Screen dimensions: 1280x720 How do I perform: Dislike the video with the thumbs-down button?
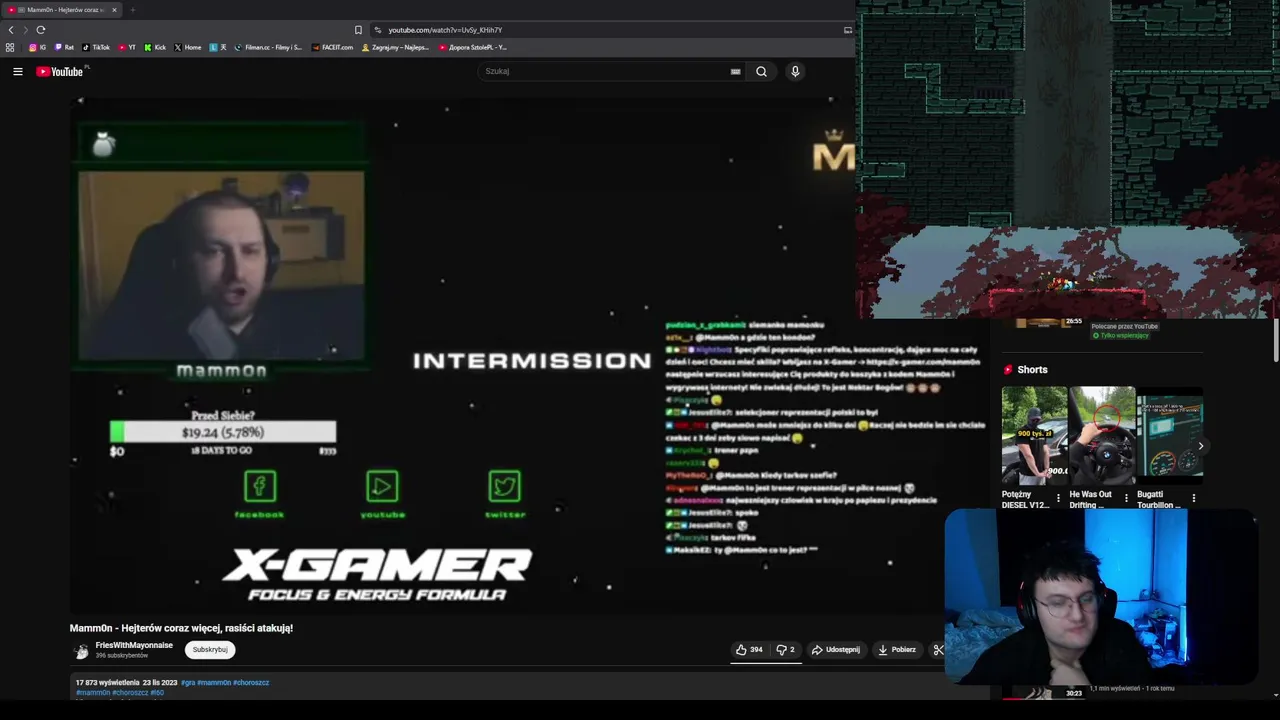tap(785, 650)
